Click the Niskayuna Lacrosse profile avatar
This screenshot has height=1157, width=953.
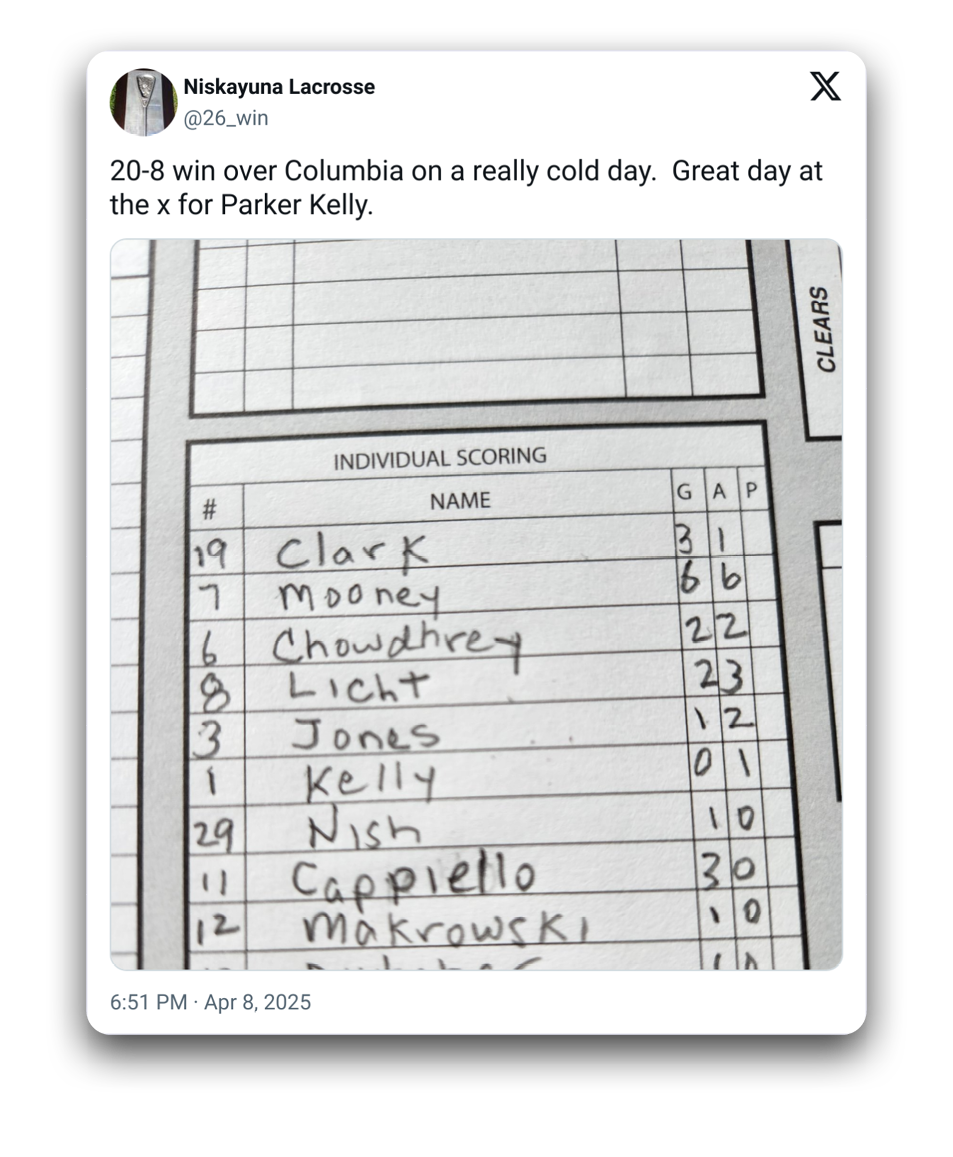click(144, 102)
